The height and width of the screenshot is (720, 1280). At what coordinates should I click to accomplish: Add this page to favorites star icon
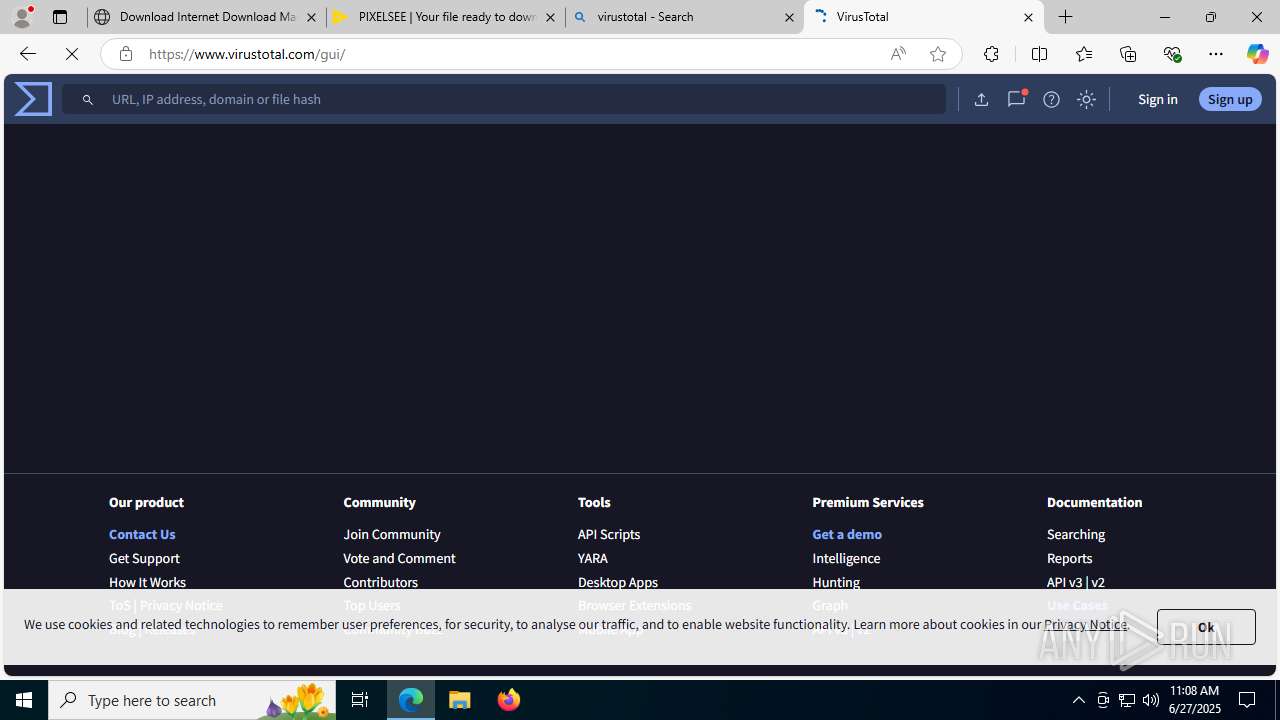pyautogui.click(x=938, y=54)
